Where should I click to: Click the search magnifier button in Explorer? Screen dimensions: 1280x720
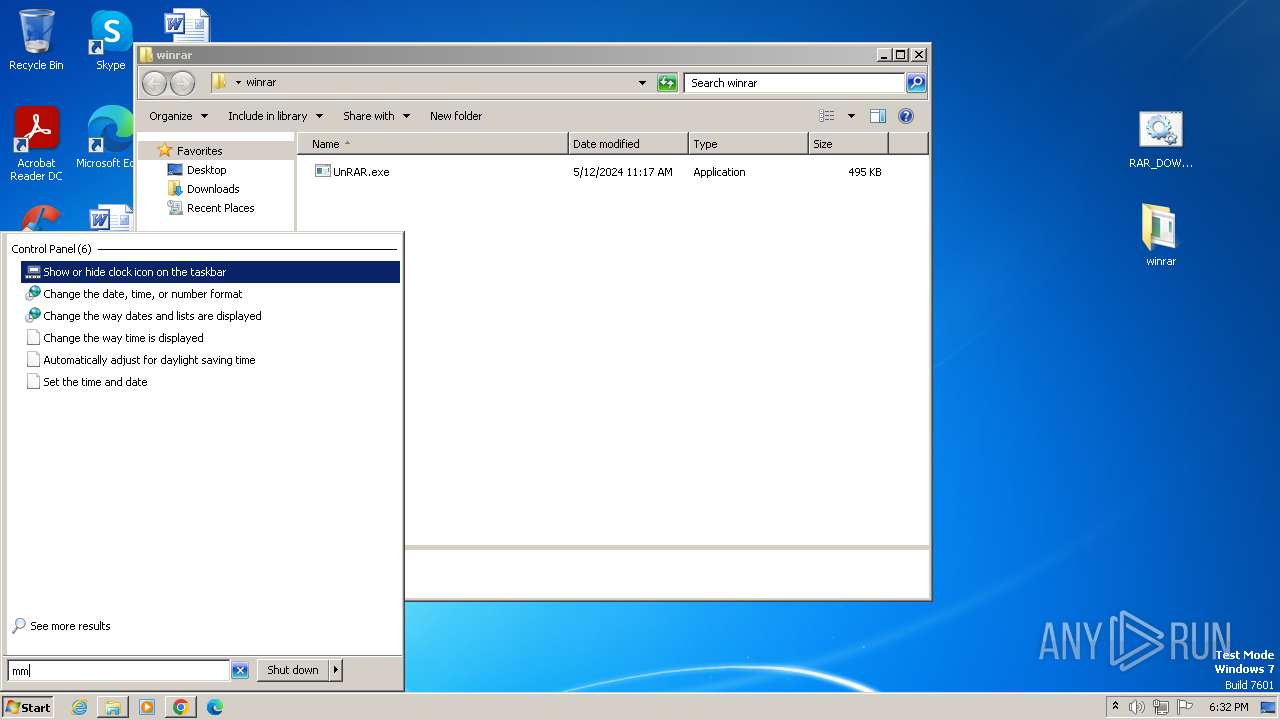click(916, 83)
